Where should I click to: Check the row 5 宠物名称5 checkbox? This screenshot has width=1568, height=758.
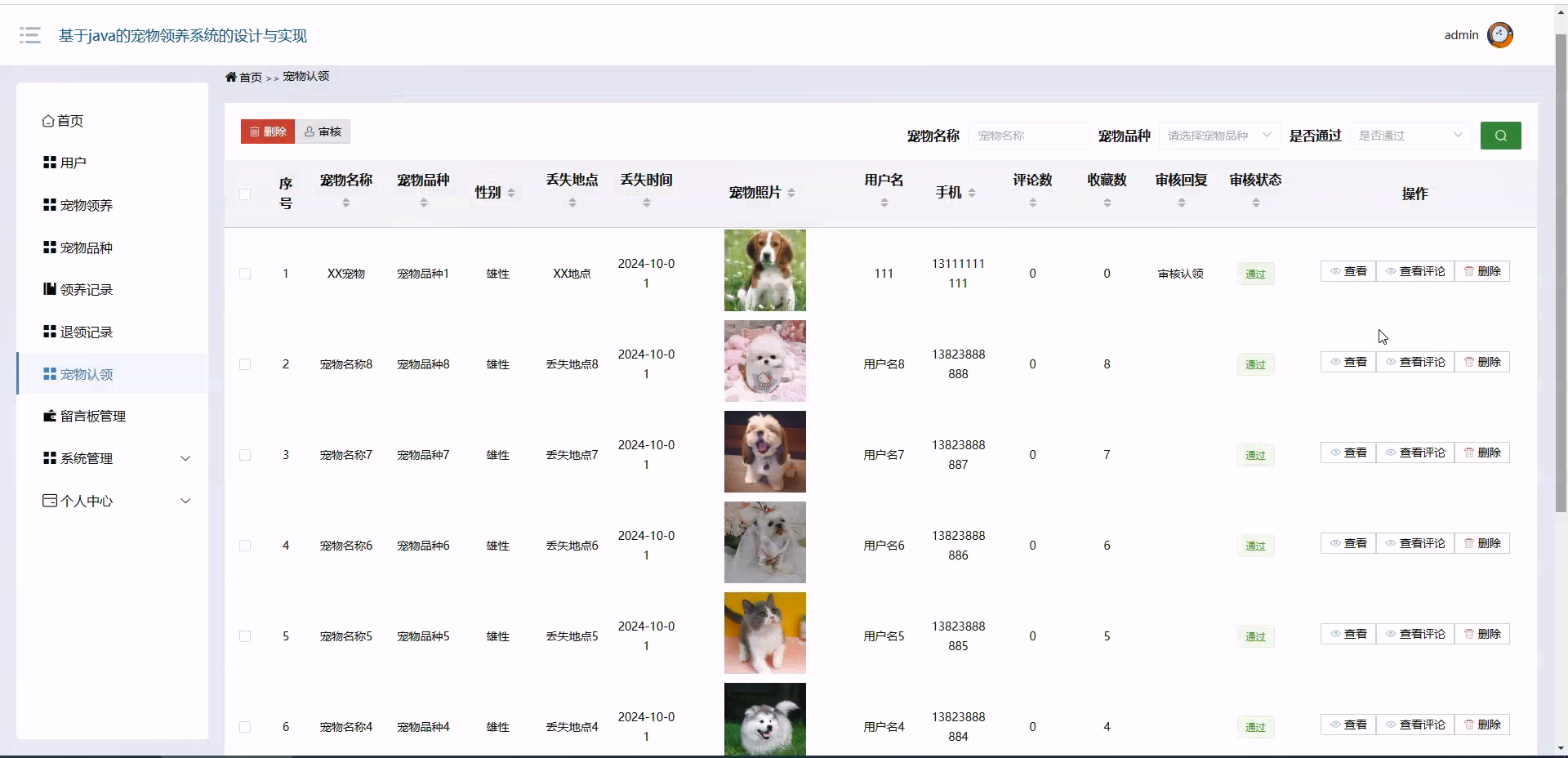coord(245,636)
